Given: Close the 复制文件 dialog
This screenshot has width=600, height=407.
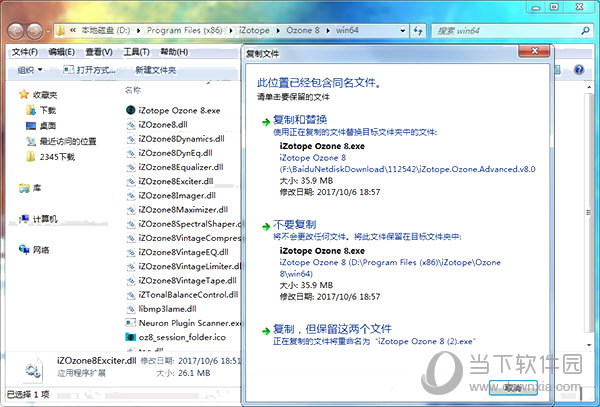Looking at the screenshot, I should tap(535, 51).
